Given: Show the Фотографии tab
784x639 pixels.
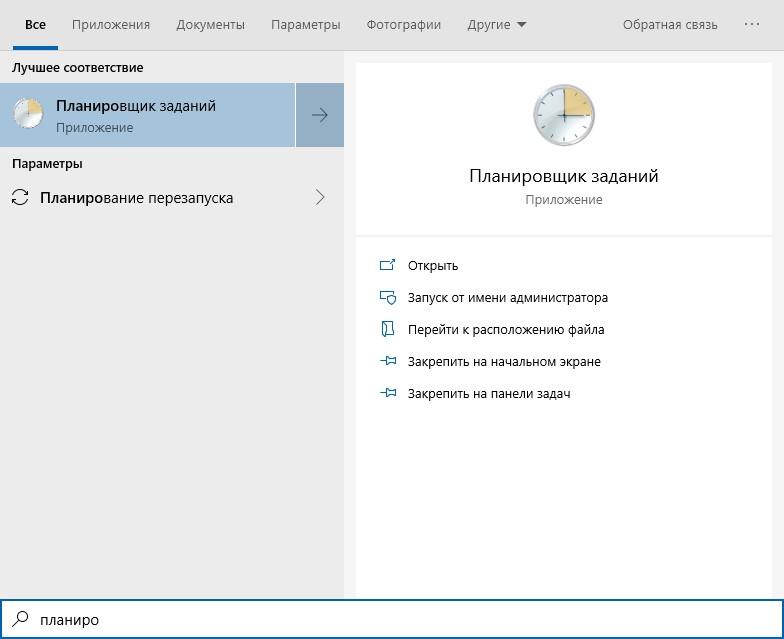Looking at the screenshot, I should [404, 24].
